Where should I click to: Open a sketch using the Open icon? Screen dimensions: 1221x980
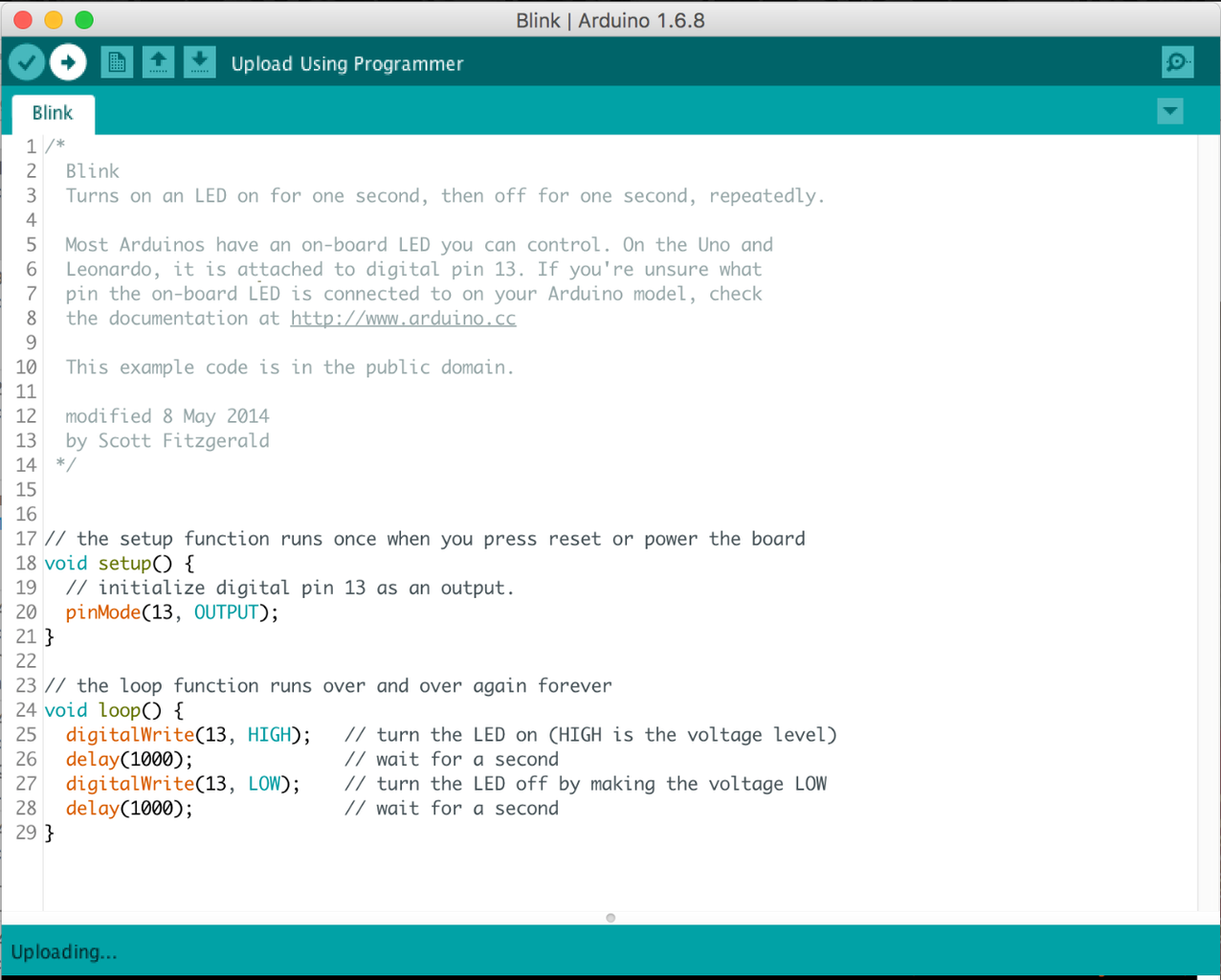click(x=158, y=61)
